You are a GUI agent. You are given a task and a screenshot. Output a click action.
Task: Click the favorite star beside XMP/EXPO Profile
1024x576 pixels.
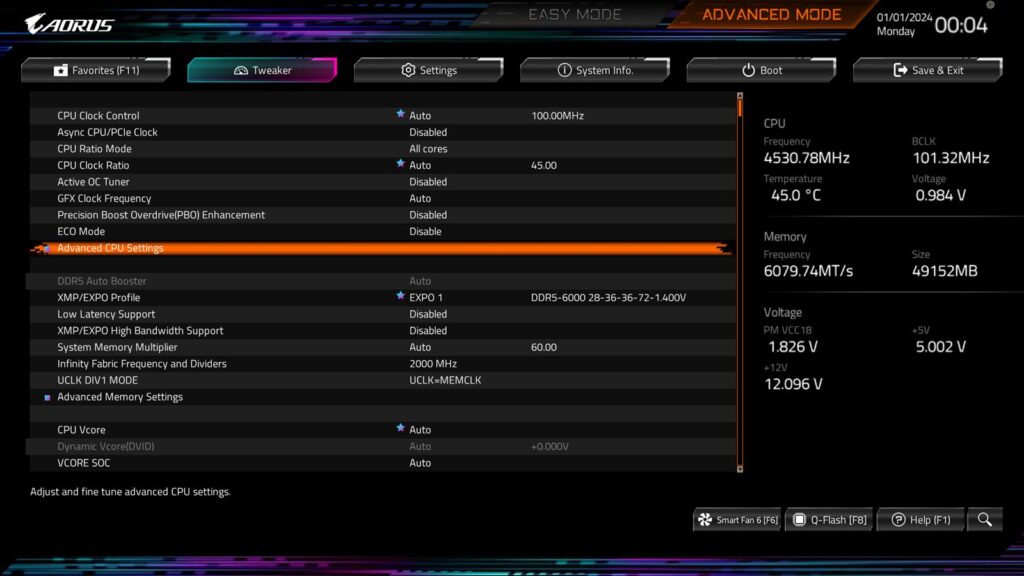click(x=400, y=295)
